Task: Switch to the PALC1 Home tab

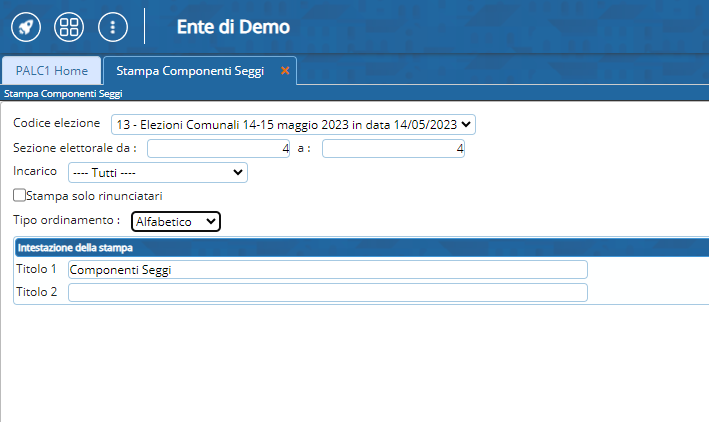Action: [x=51, y=71]
